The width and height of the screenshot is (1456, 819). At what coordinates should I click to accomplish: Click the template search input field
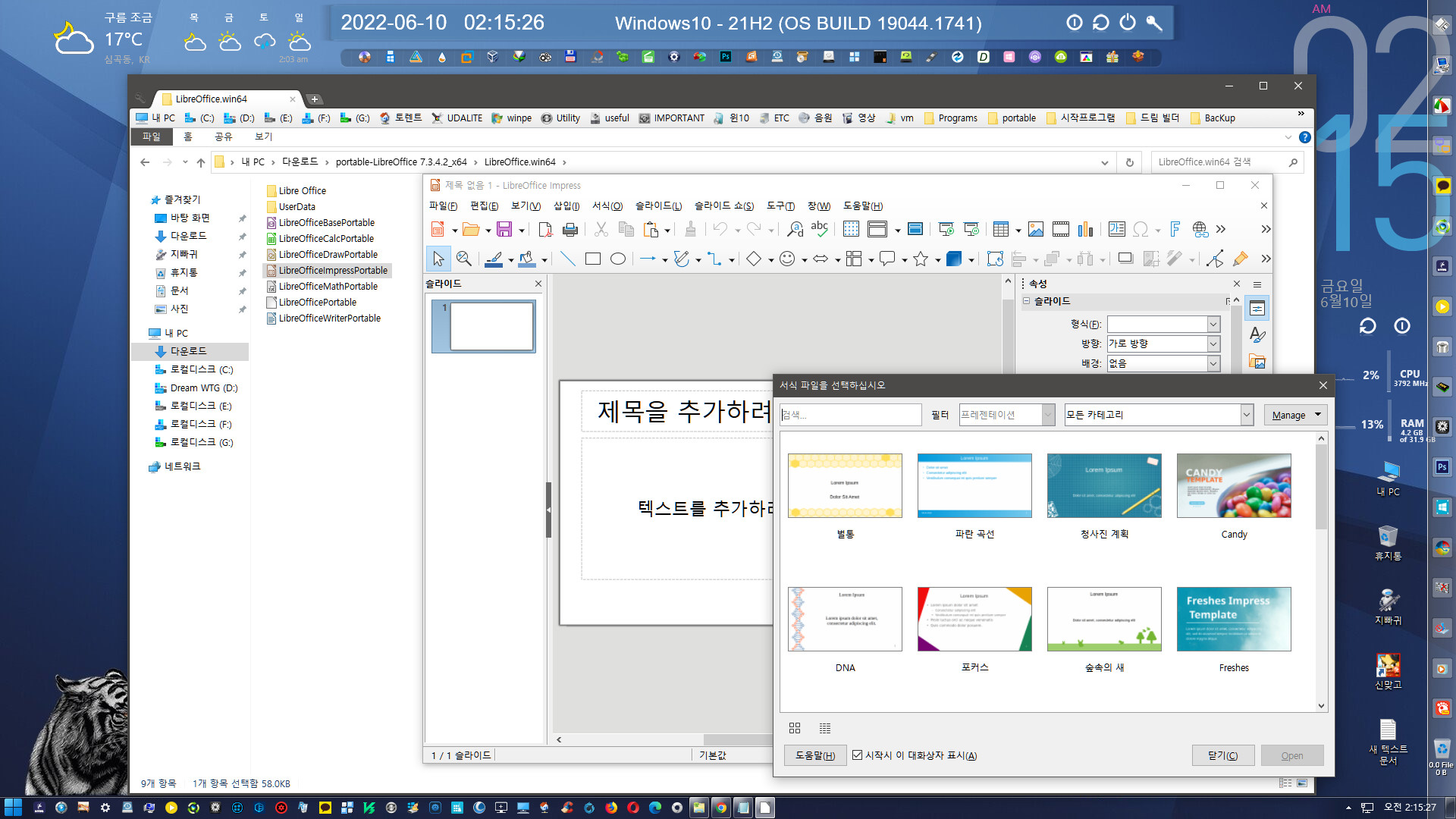click(x=851, y=415)
